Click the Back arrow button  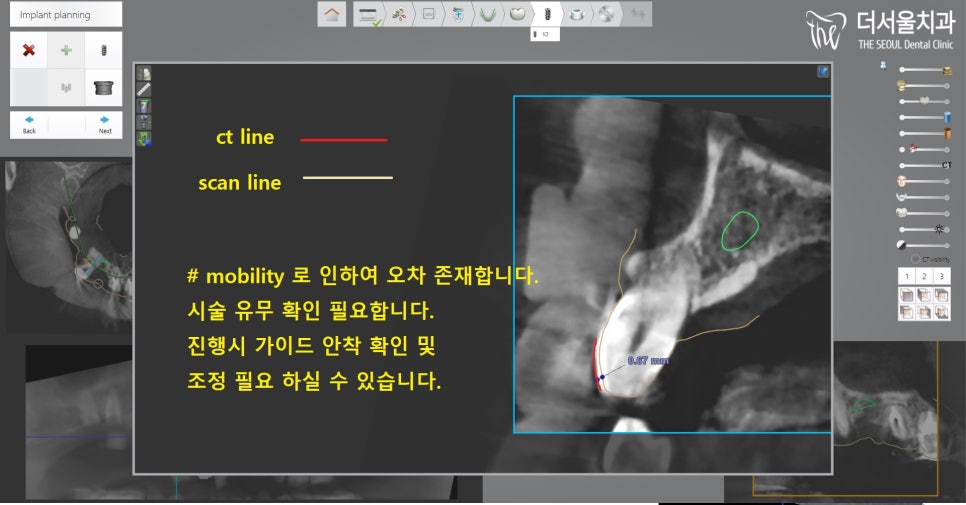click(x=29, y=124)
